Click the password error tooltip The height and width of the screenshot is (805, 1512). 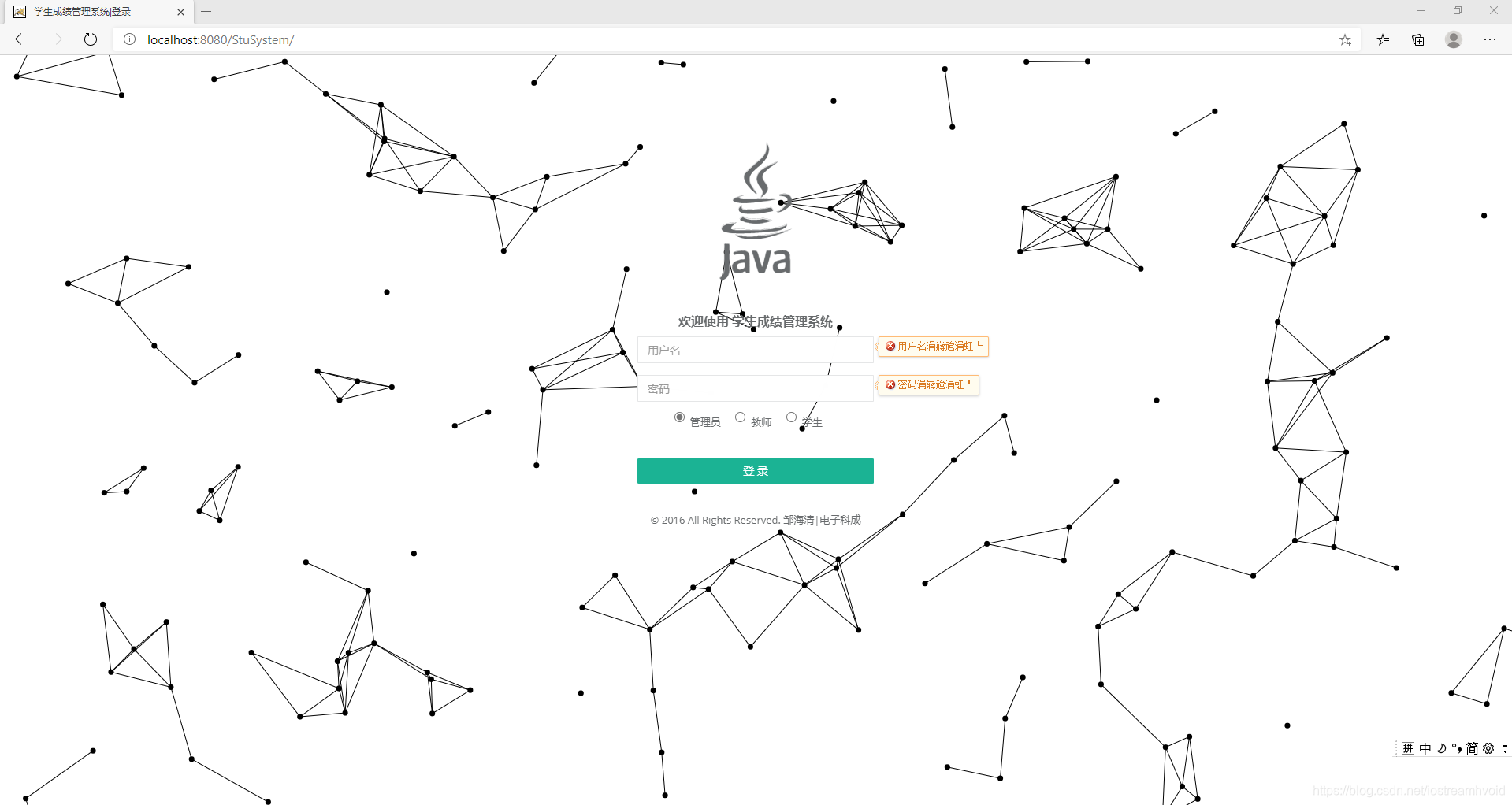(x=928, y=384)
